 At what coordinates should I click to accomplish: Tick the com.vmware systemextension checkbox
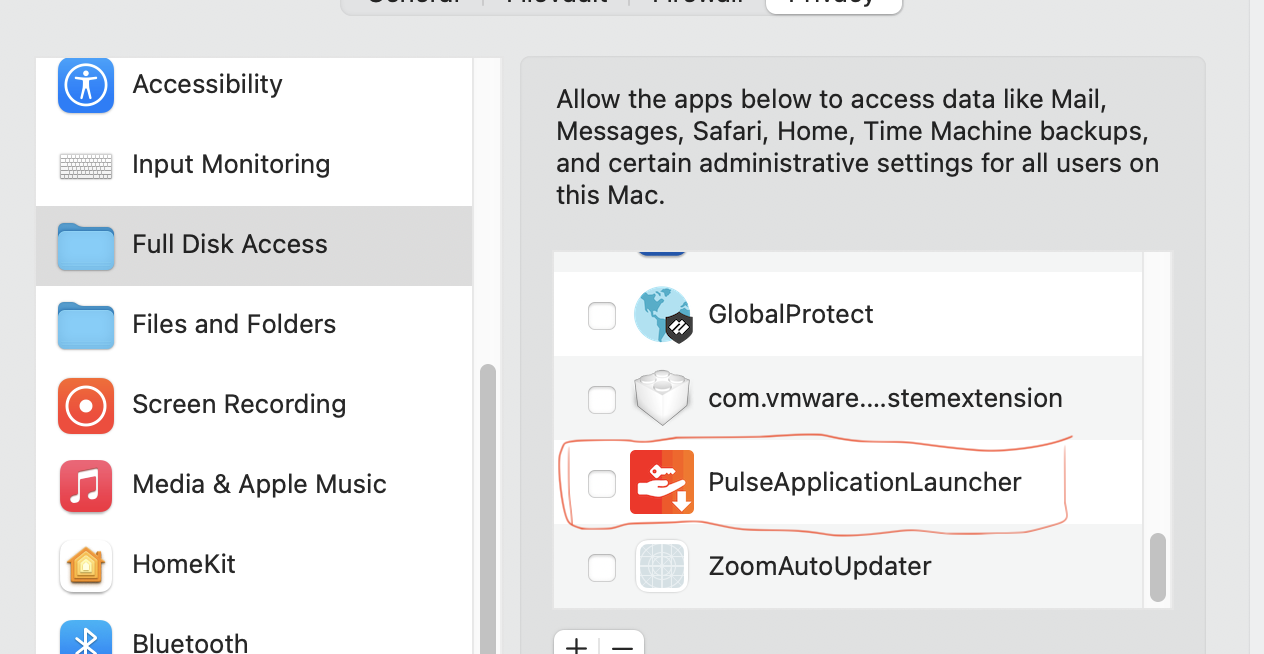click(602, 400)
